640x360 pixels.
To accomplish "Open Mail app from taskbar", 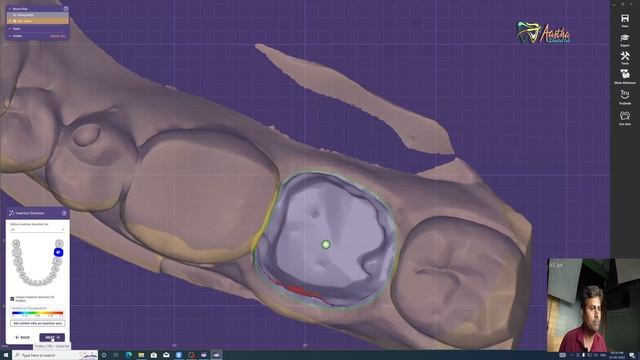I will [166, 355].
